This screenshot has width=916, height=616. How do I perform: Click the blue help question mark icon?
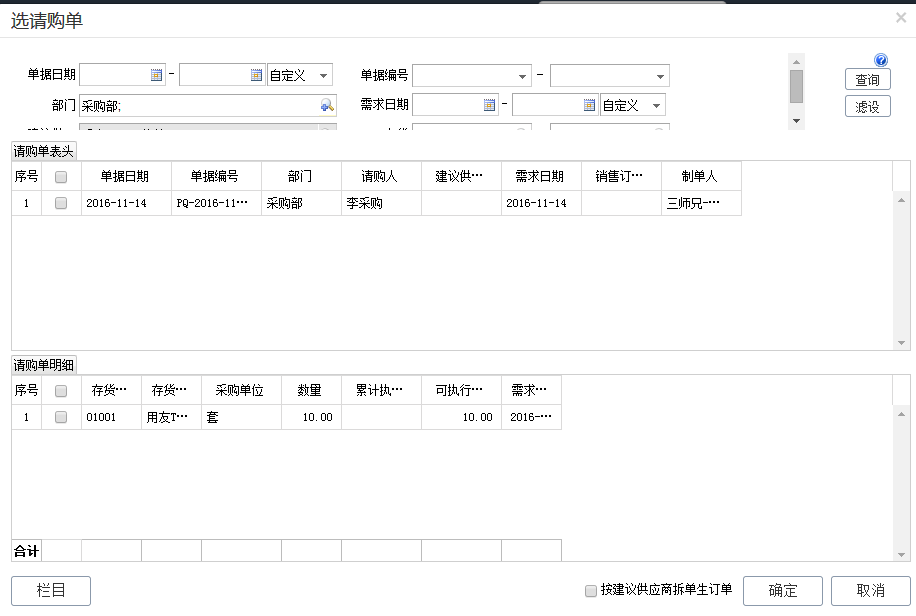point(881,60)
